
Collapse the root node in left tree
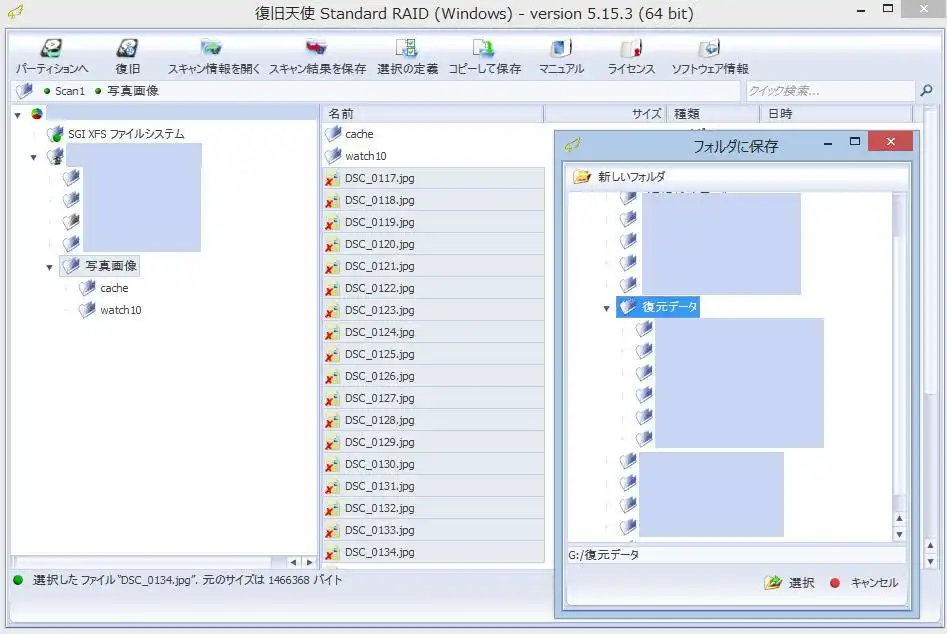pyautogui.click(x=19, y=115)
